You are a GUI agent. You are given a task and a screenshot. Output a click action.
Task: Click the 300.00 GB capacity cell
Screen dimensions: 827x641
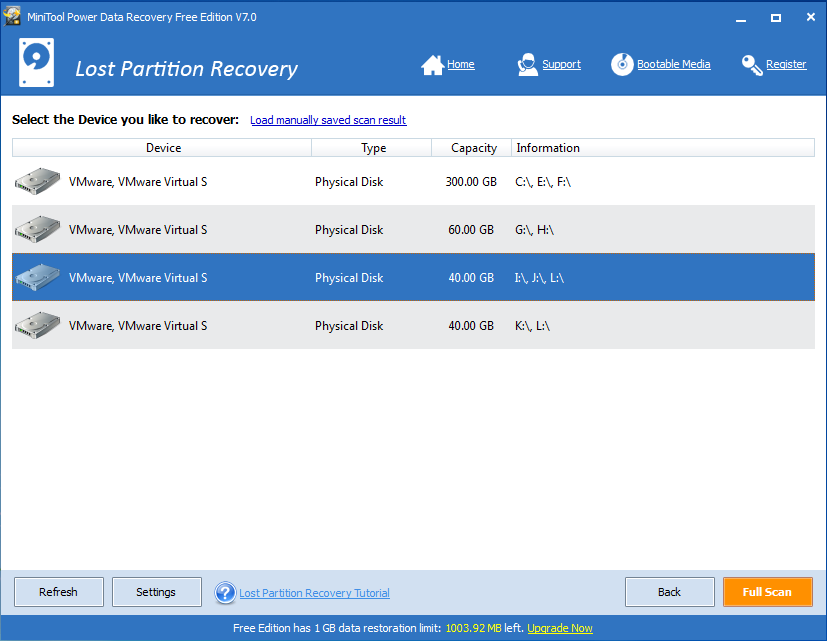click(x=471, y=181)
